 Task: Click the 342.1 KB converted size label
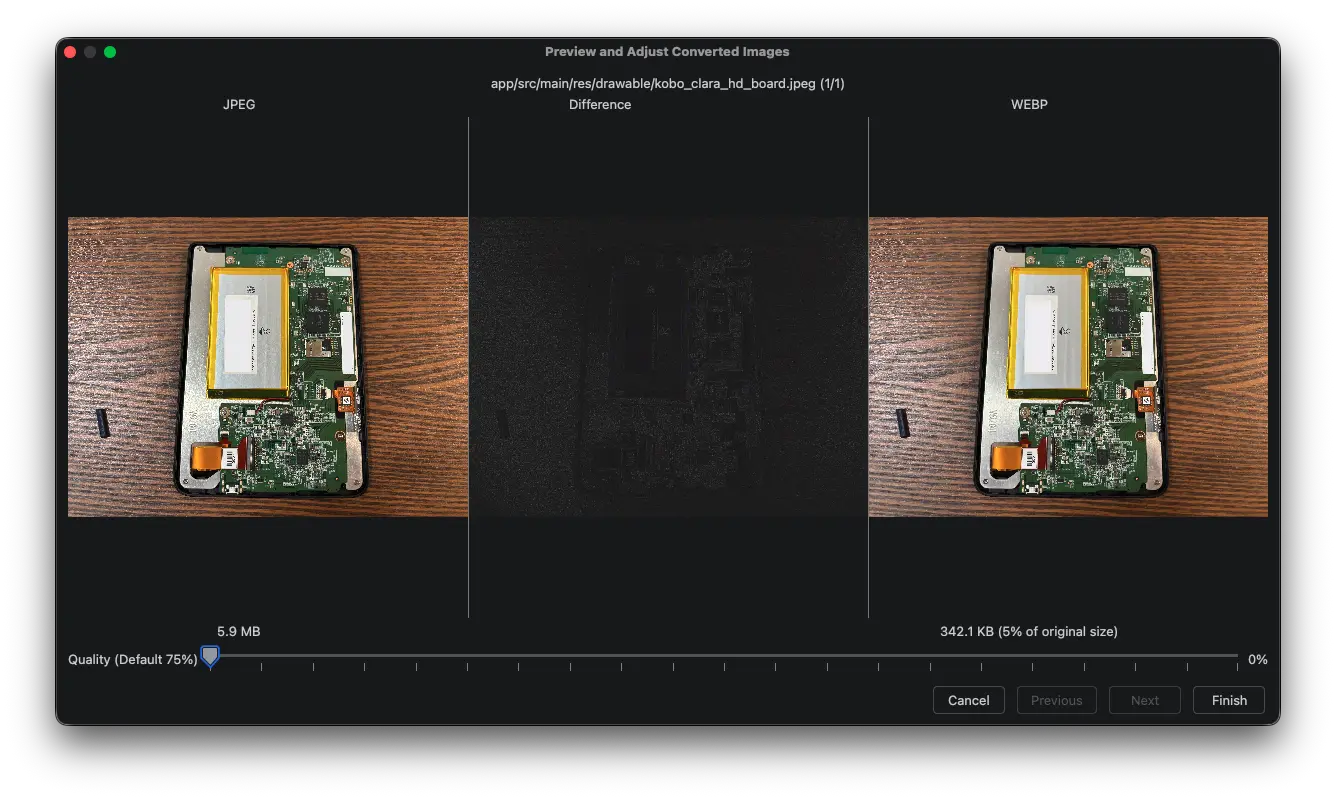1028,631
